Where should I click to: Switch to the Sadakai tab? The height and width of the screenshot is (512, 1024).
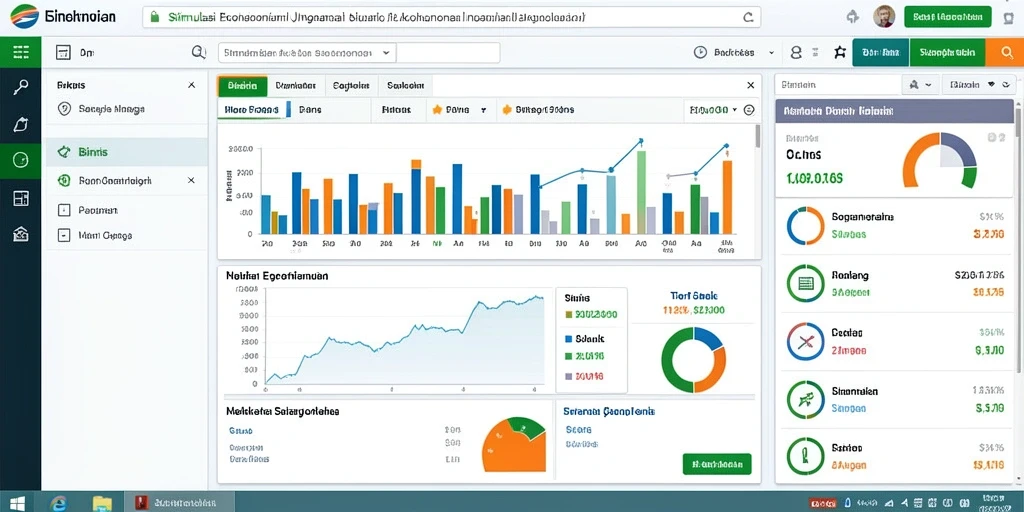click(x=406, y=85)
